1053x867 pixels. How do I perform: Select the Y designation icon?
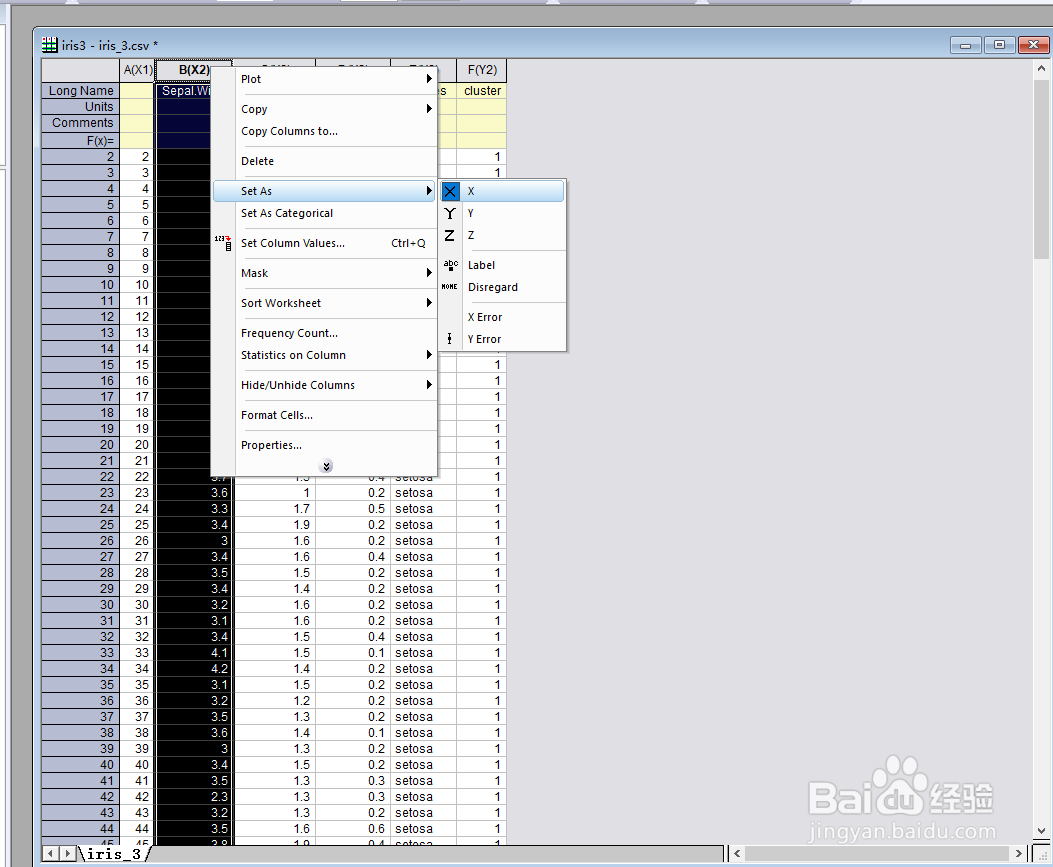coord(450,214)
